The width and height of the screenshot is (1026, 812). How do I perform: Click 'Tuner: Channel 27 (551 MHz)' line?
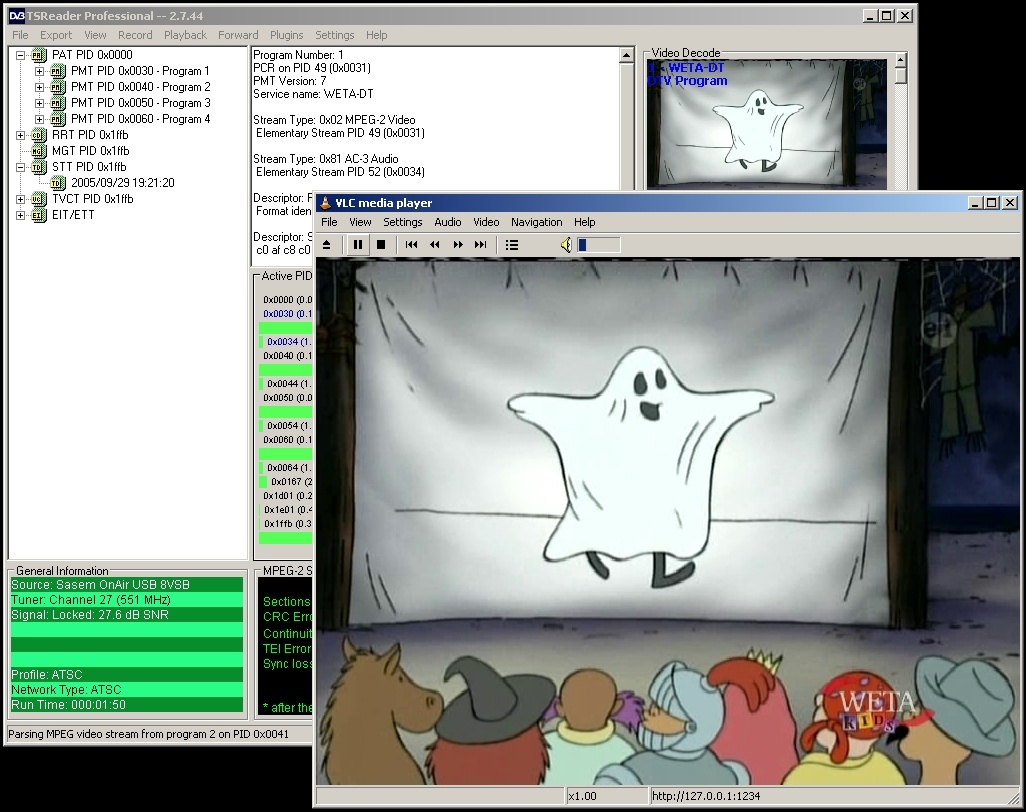coord(127,600)
